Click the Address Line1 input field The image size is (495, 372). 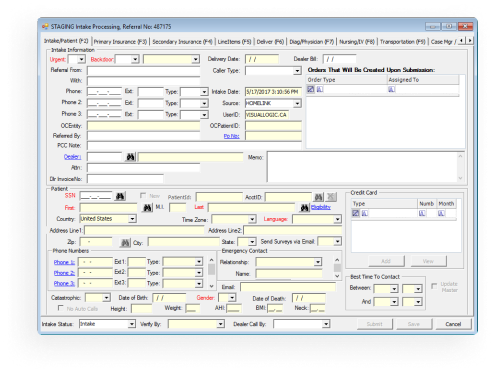144,230
